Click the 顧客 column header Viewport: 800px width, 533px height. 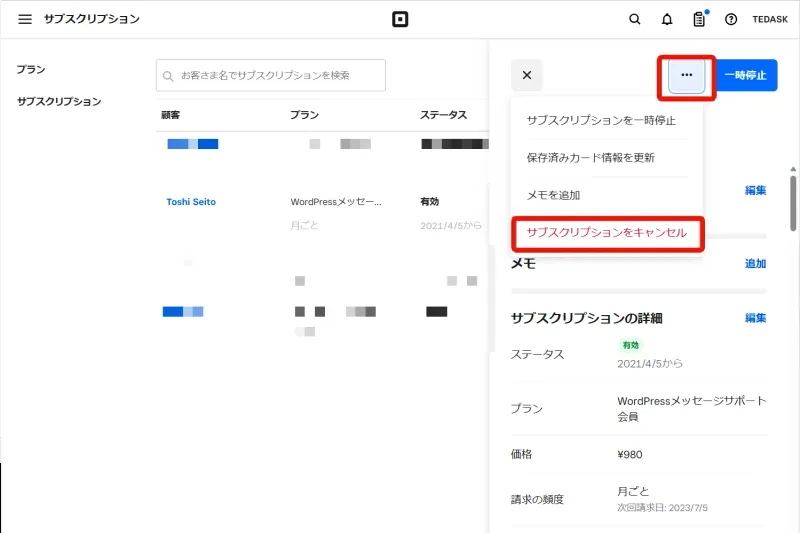pyautogui.click(x=170, y=115)
